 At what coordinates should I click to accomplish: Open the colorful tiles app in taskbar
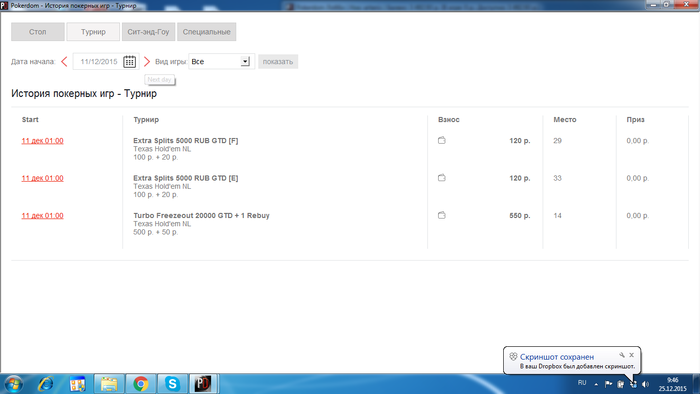[77, 384]
